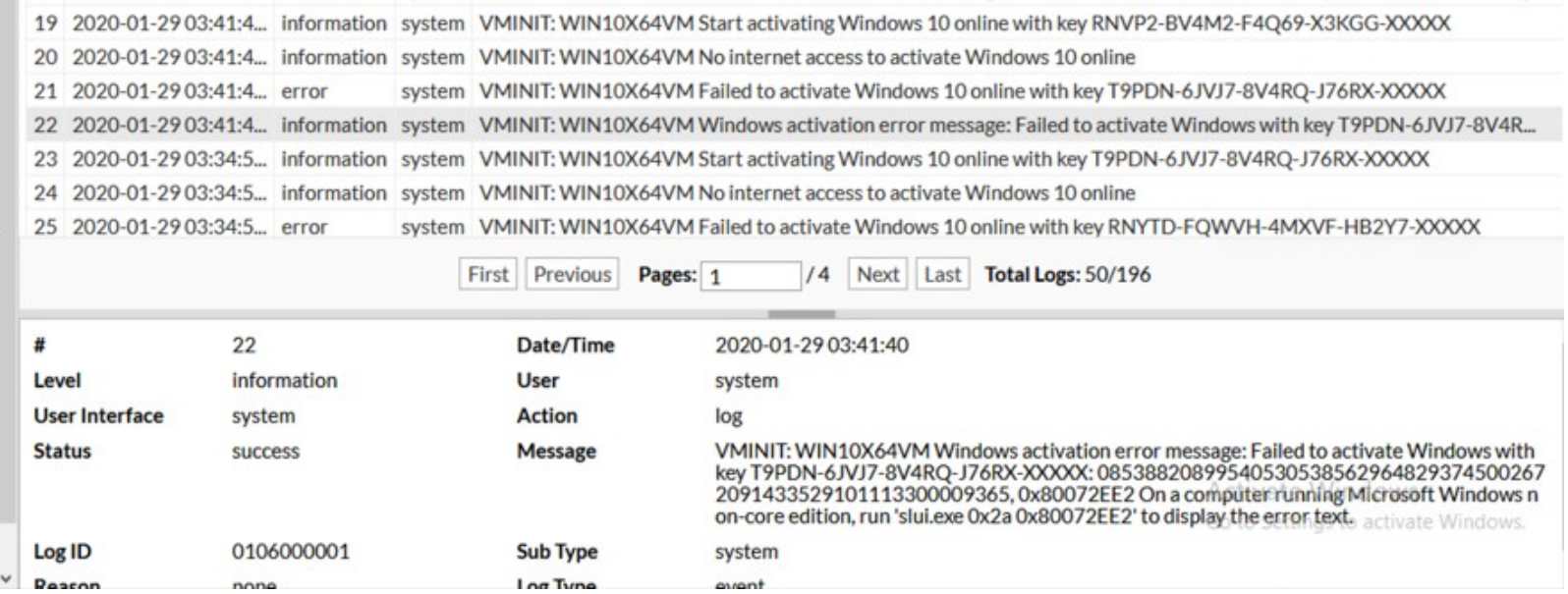Go to the Next page of logs
This screenshot has height=594, width=1568.
pos(877,275)
